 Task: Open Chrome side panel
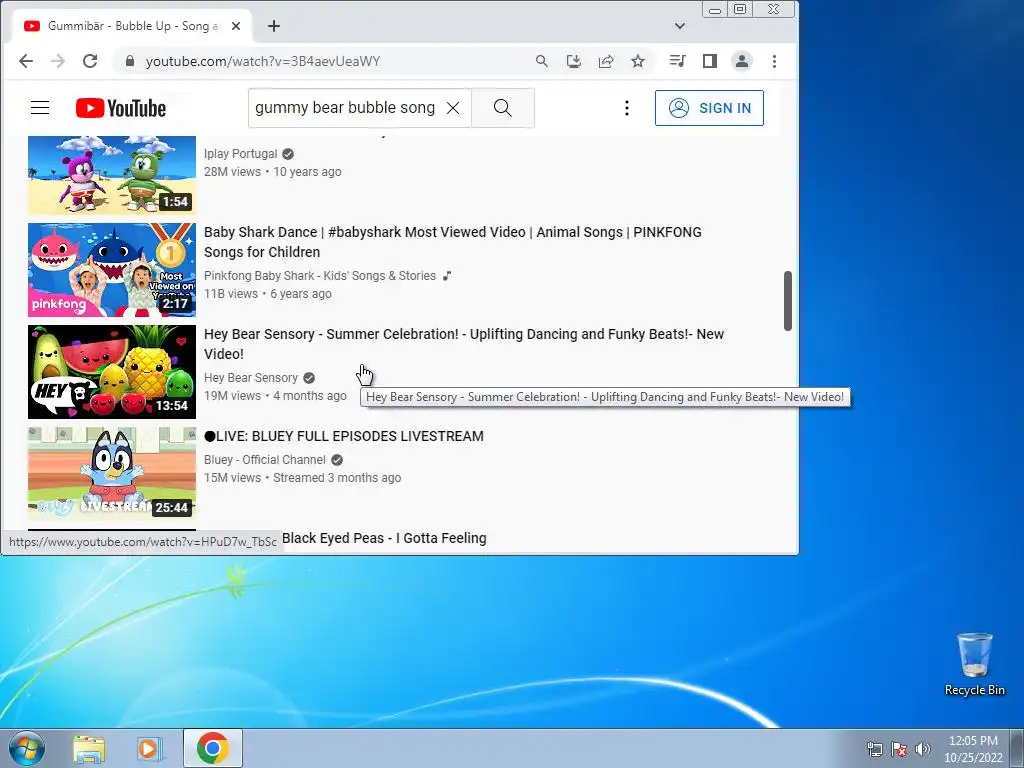point(710,61)
